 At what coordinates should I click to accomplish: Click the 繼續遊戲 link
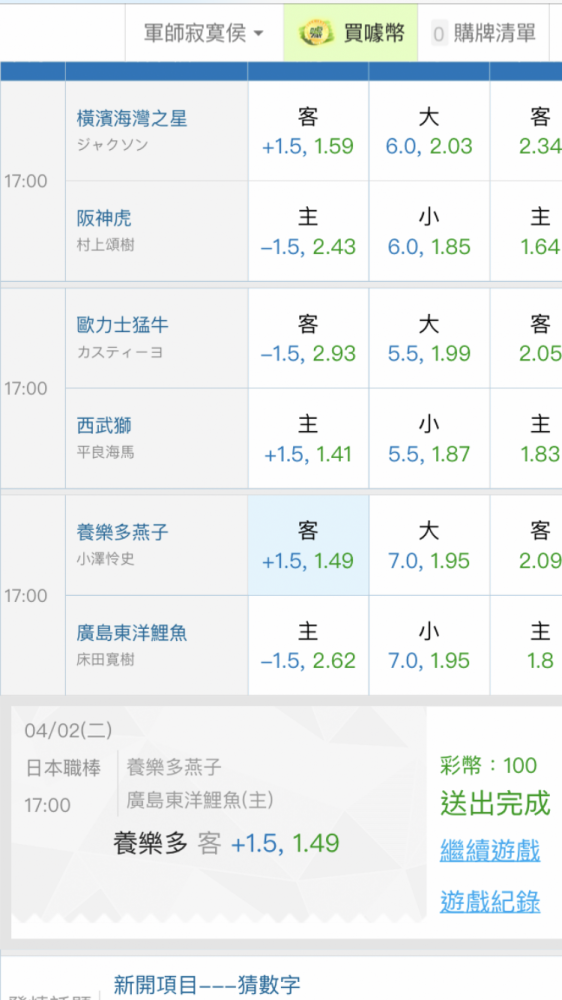[490, 850]
